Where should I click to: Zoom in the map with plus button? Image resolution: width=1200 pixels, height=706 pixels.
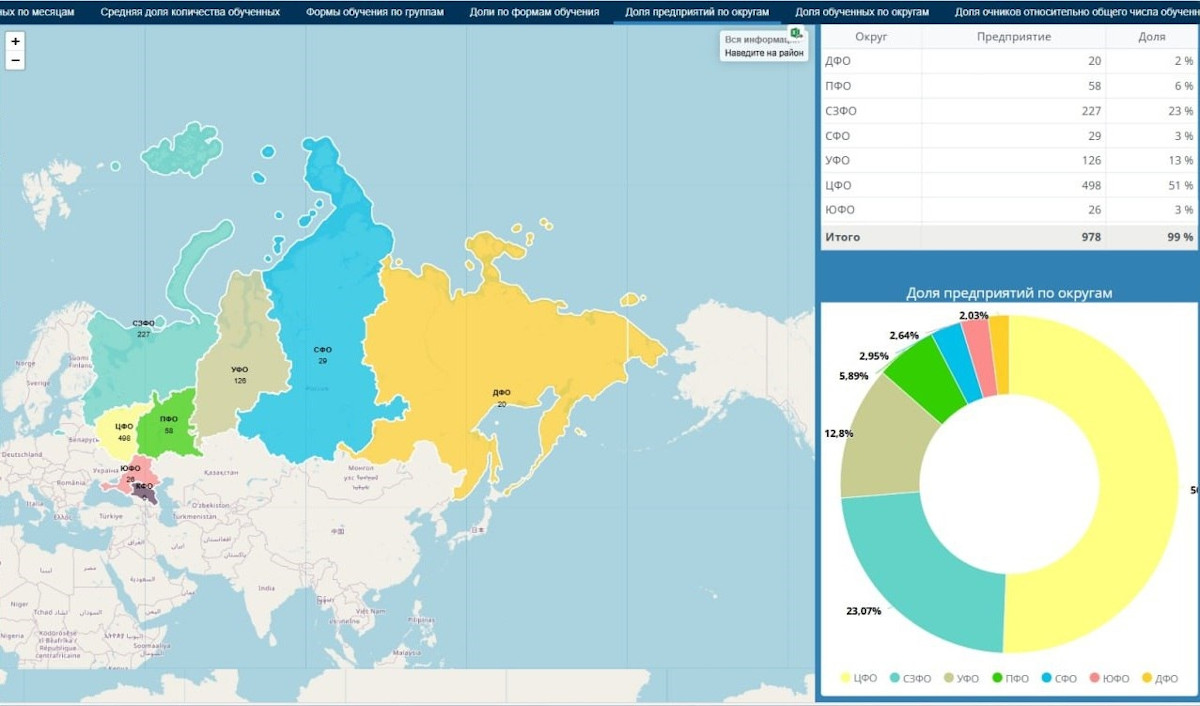point(15,42)
